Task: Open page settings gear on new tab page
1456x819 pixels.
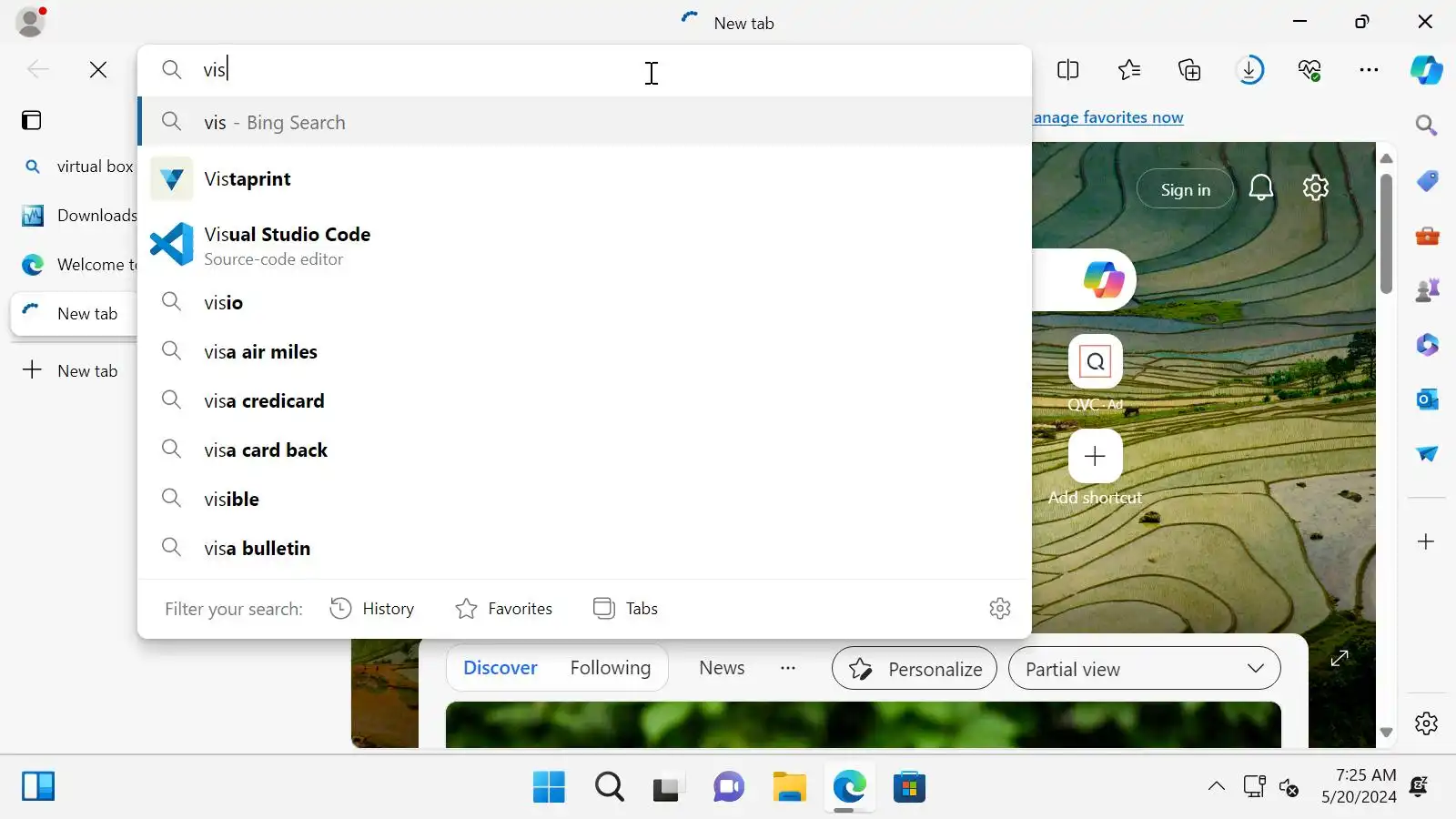Action: 1315,188
